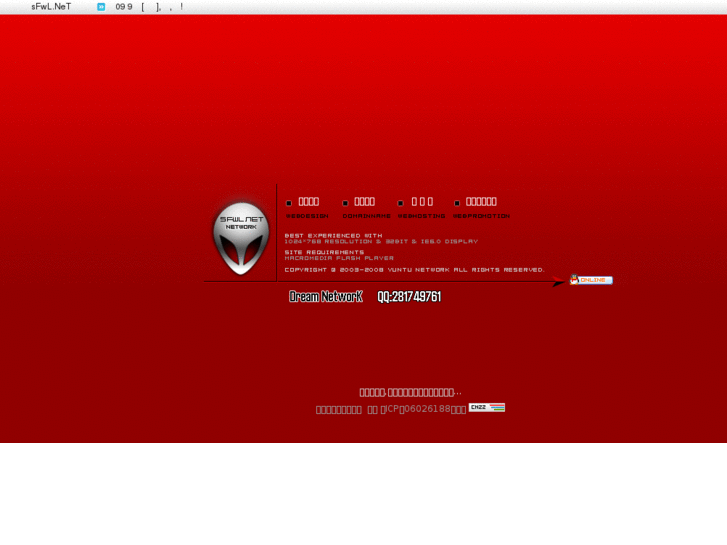
Task: Click the sFwL.NeT alien head logo
Action: coord(241,238)
